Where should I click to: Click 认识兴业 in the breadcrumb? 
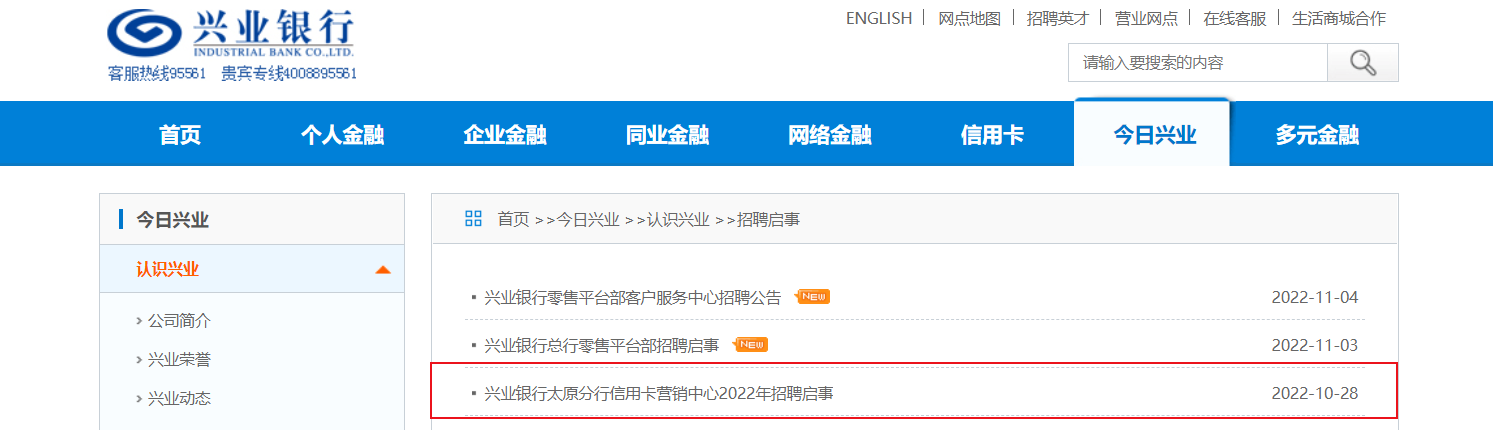[x=678, y=219]
